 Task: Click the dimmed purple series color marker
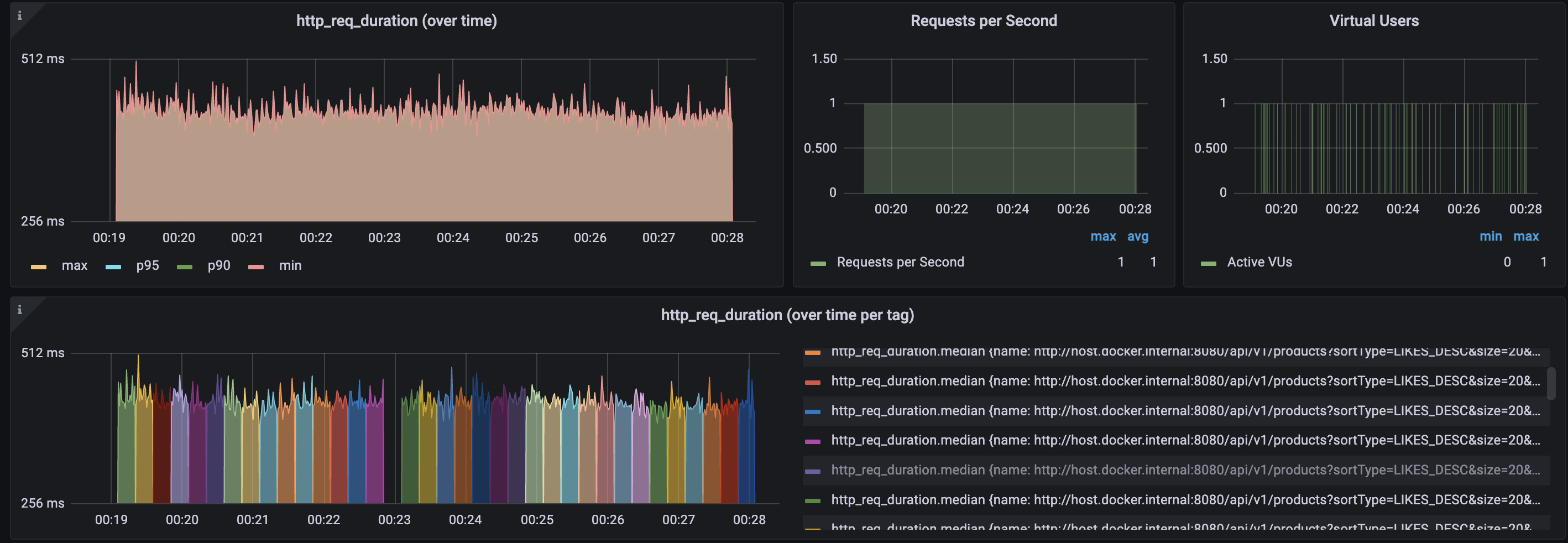pos(813,471)
